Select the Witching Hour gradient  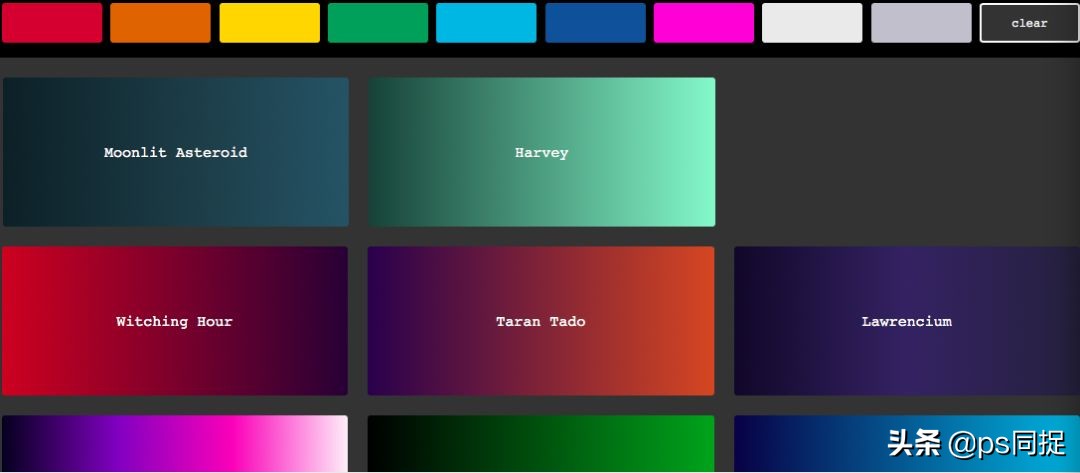click(x=175, y=321)
